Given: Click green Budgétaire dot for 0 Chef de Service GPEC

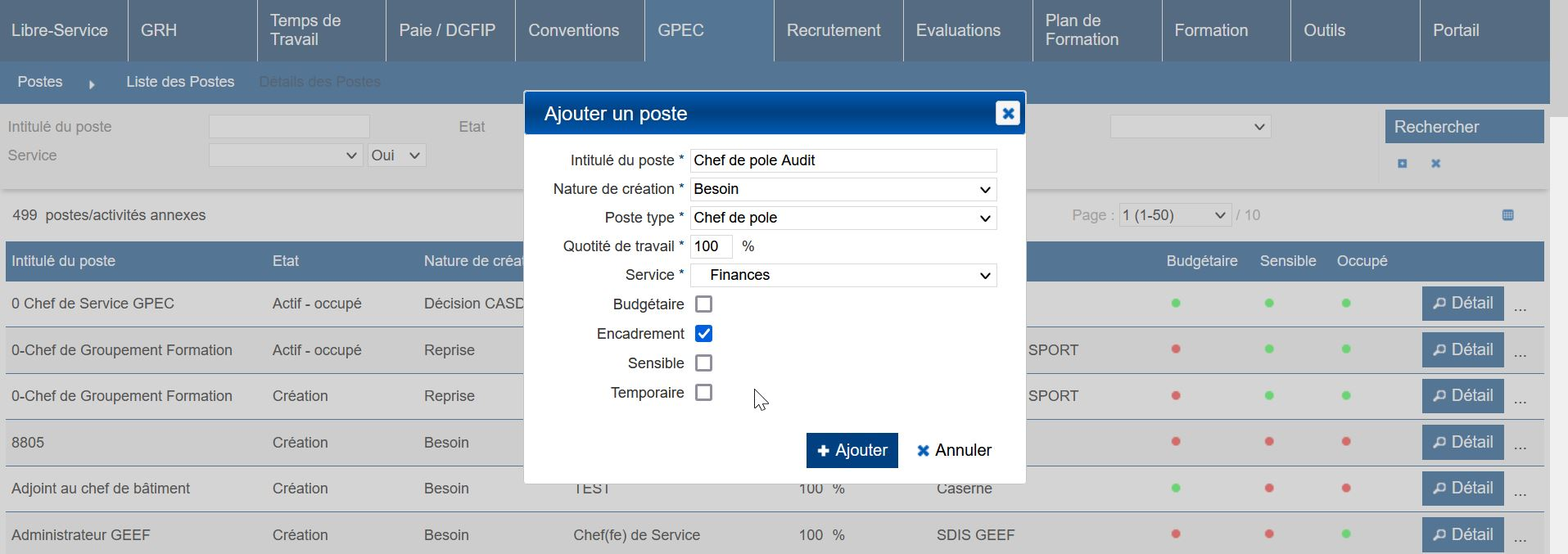Looking at the screenshot, I should pos(1176,304).
